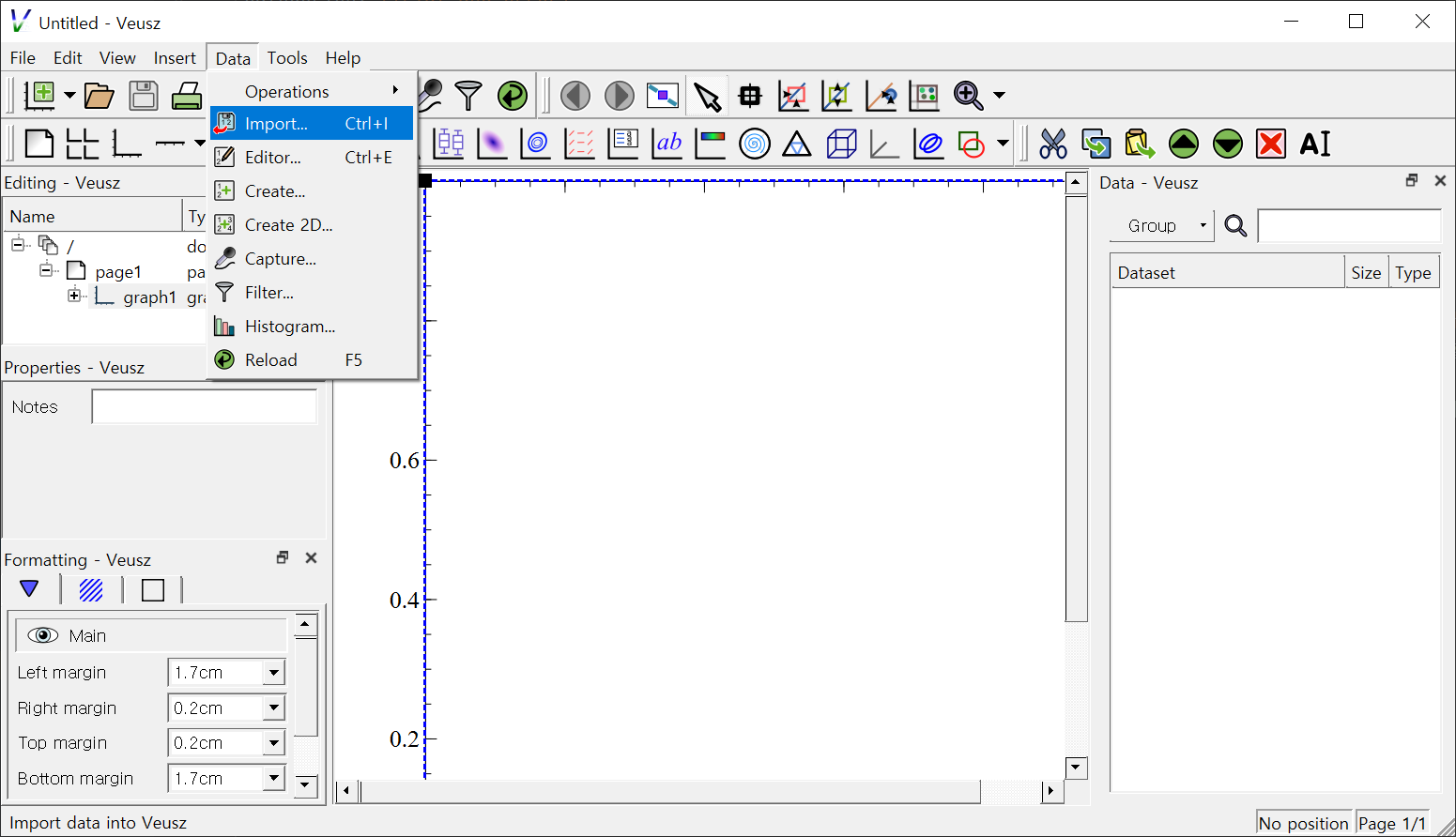Open a document with the folder icon
This screenshot has height=837, width=1456.
(99, 95)
